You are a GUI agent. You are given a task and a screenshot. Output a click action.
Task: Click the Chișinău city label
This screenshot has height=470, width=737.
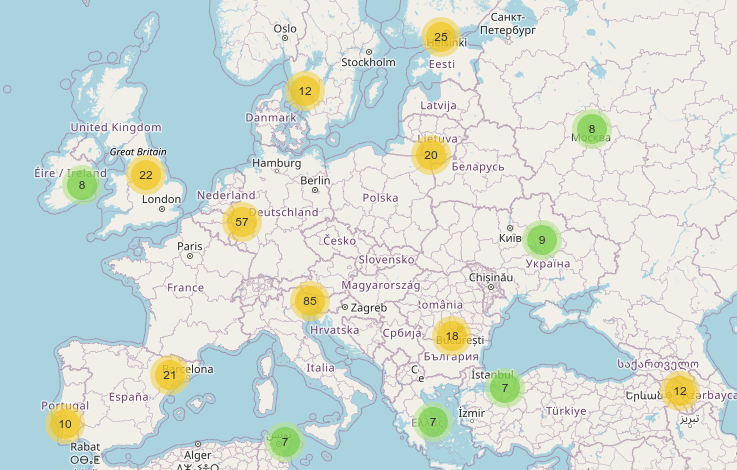coord(491,277)
